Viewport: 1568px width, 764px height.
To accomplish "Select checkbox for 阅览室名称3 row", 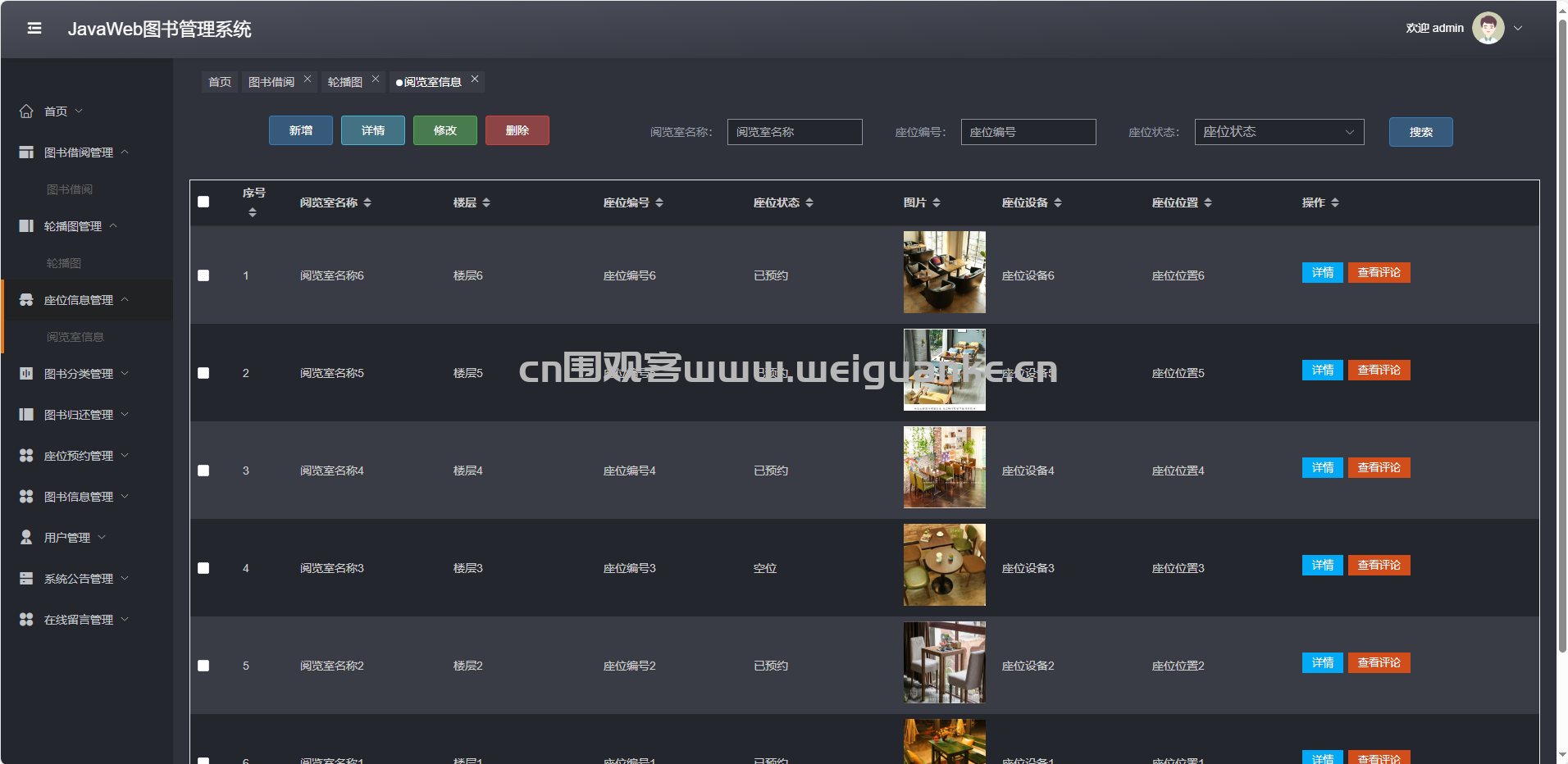I will click(203, 568).
